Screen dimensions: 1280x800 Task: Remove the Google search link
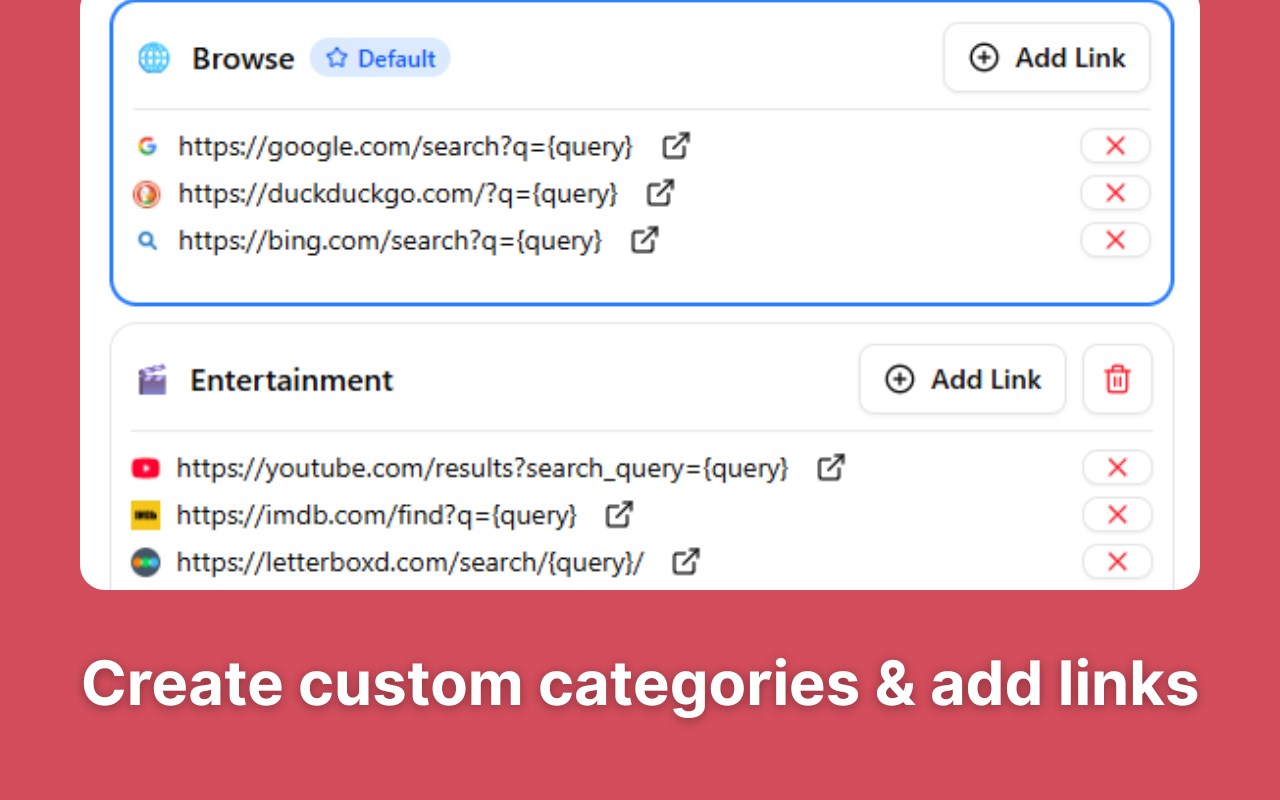click(1115, 146)
